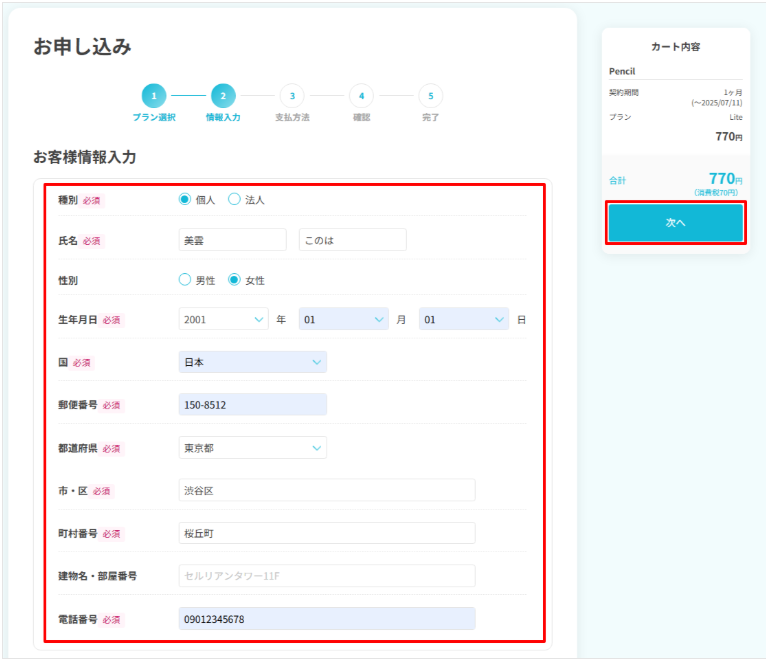The width and height of the screenshot is (766, 667).
Task: Open the birth year dropdown showing 2001
Action: coord(224,320)
